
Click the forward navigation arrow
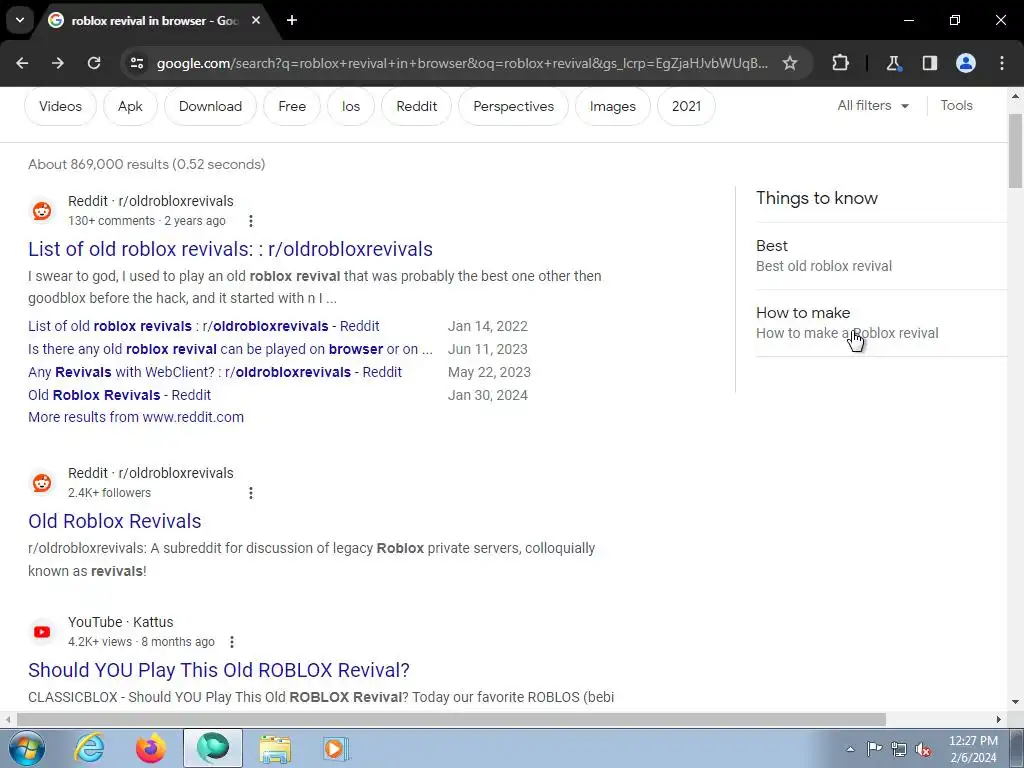[58, 63]
